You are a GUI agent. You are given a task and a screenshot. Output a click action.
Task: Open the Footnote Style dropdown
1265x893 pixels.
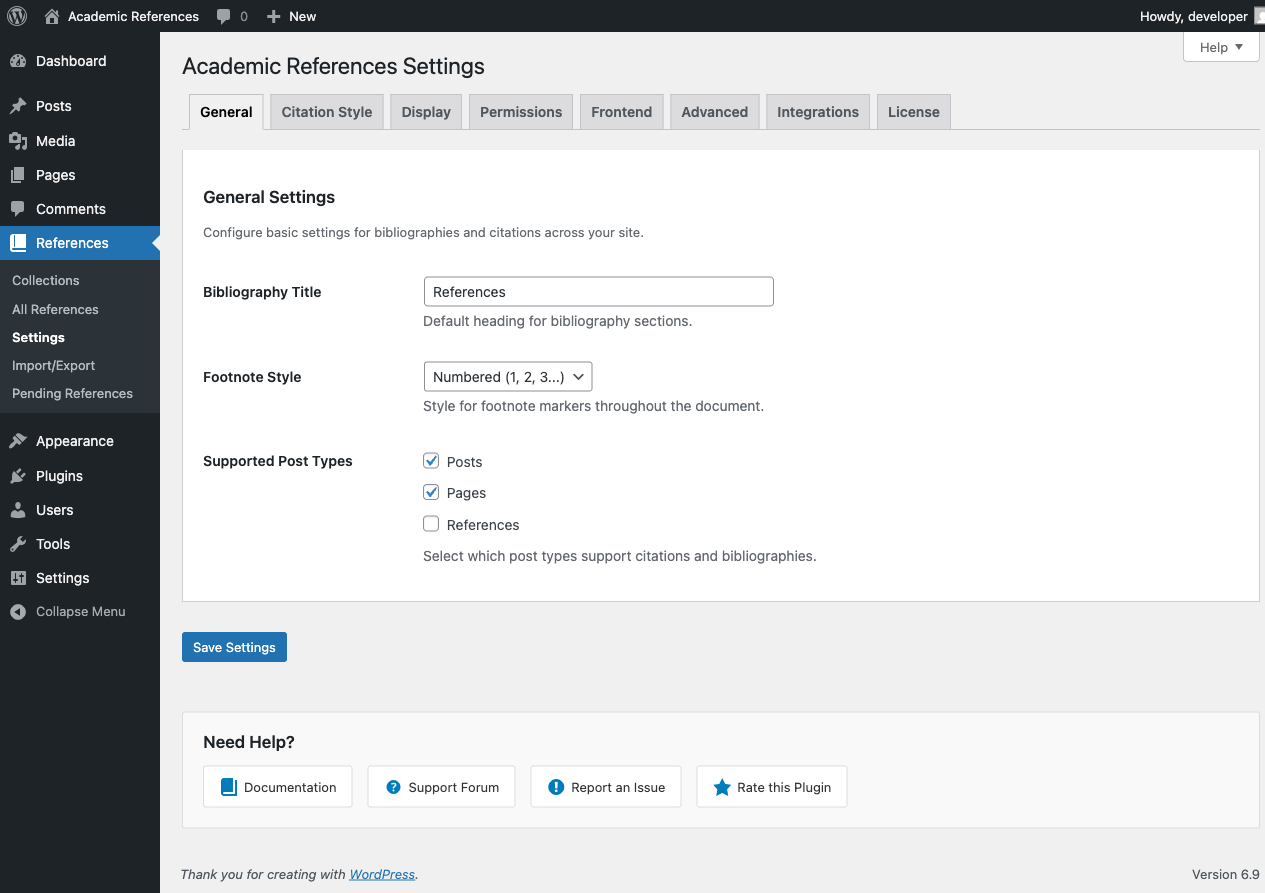tap(507, 376)
